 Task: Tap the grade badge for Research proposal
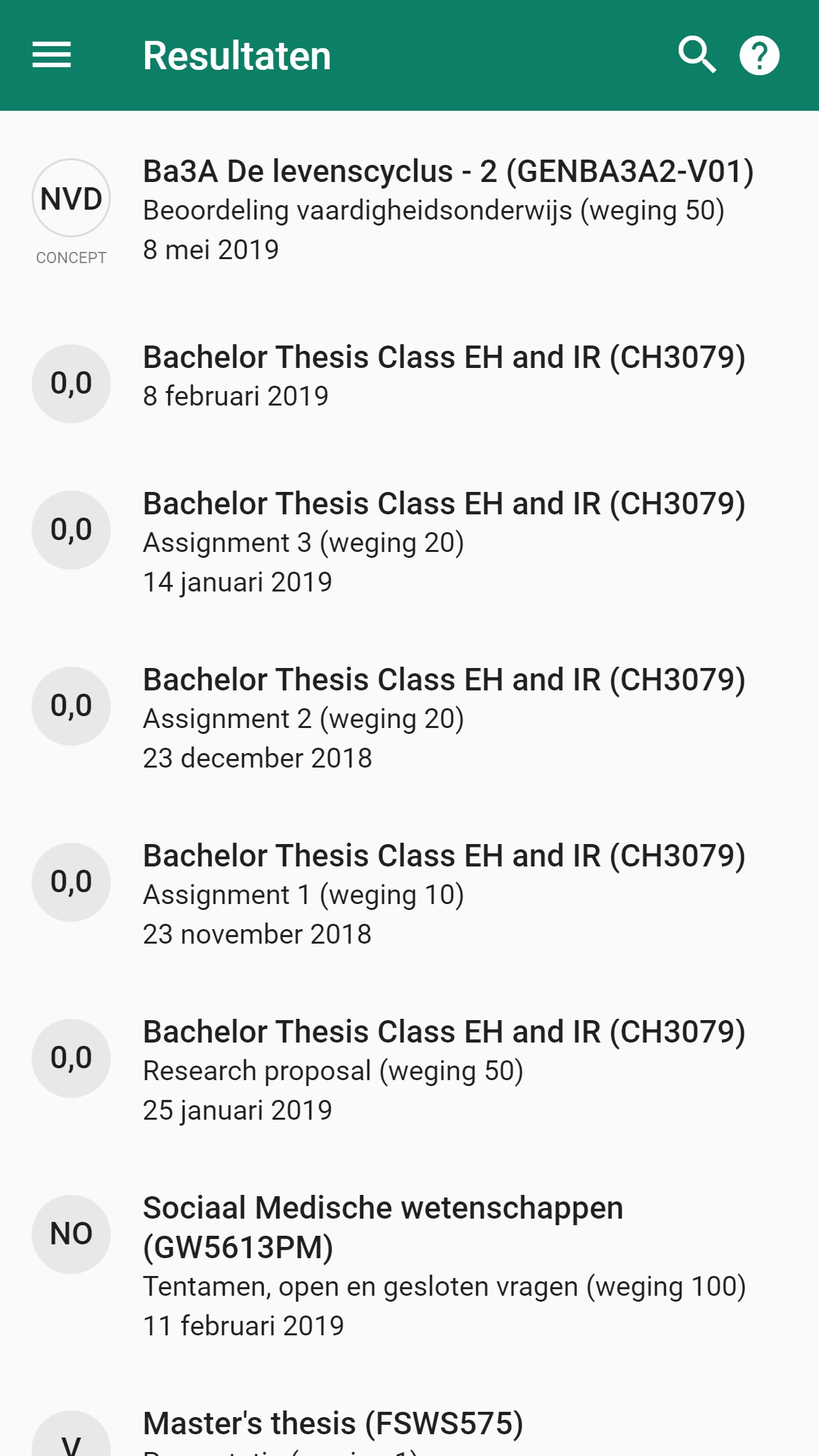(71, 1058)
